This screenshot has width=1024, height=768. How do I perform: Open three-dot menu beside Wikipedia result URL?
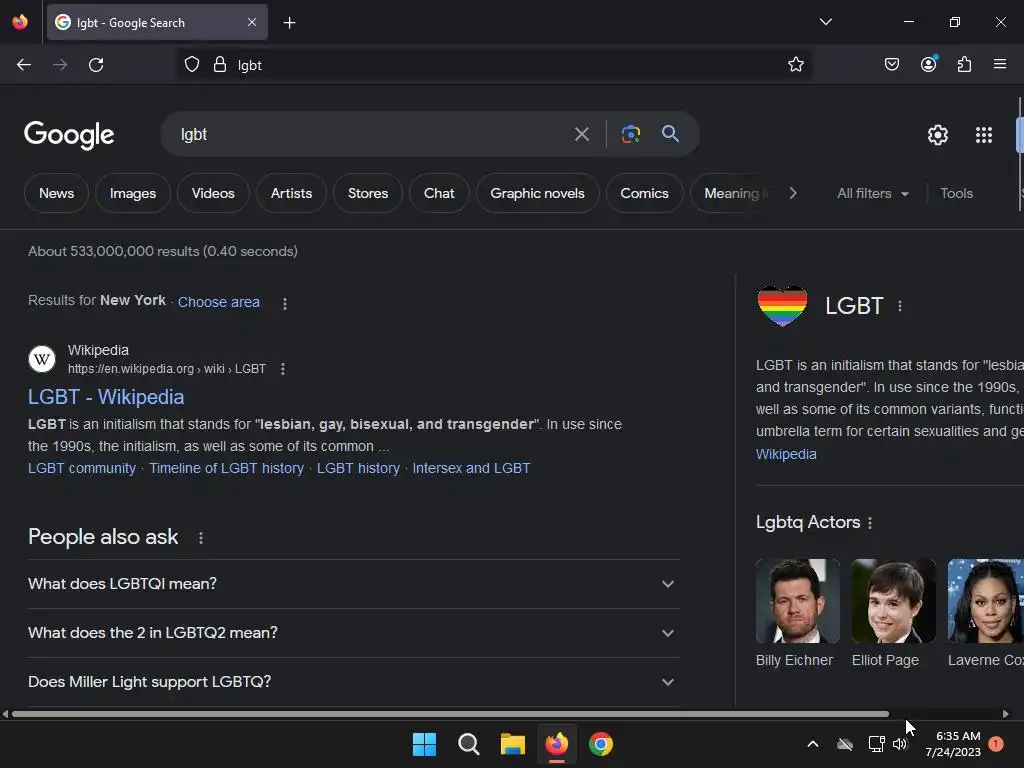click(x=283, y=369)
